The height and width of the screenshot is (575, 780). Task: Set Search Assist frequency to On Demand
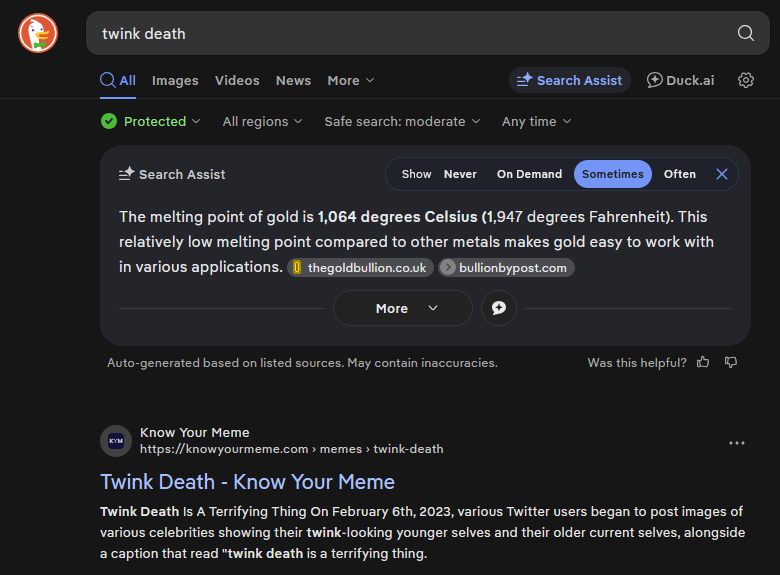[x=529, y=174]
